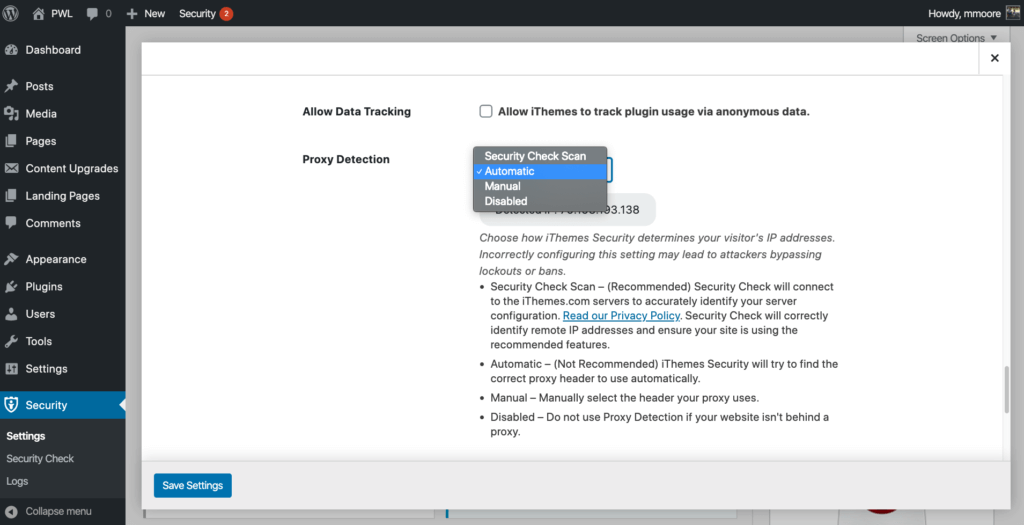Enable the Allow Data Tracking checkbox

pos(486,112)
